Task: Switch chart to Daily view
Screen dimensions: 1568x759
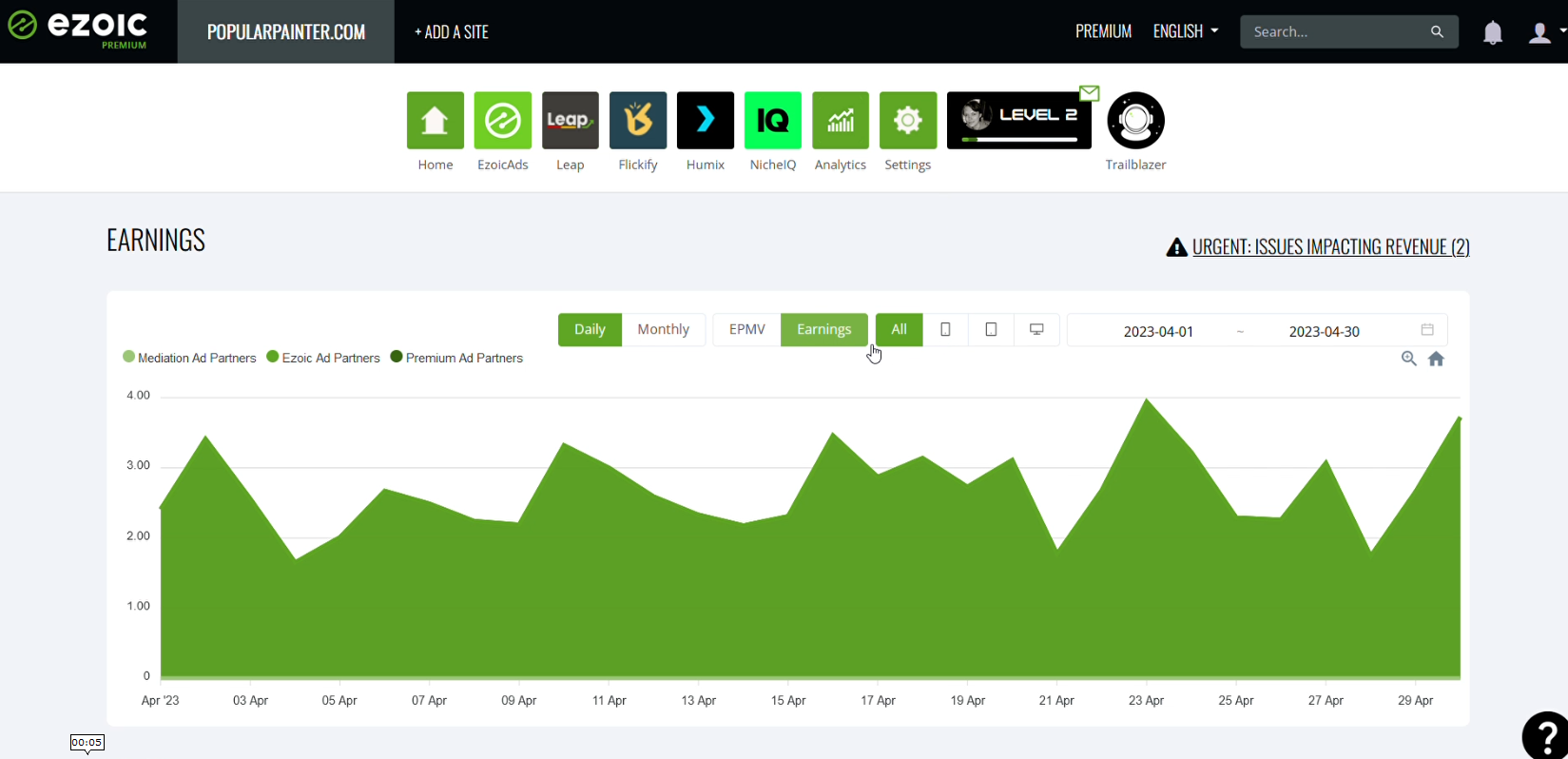Action: 590,329
